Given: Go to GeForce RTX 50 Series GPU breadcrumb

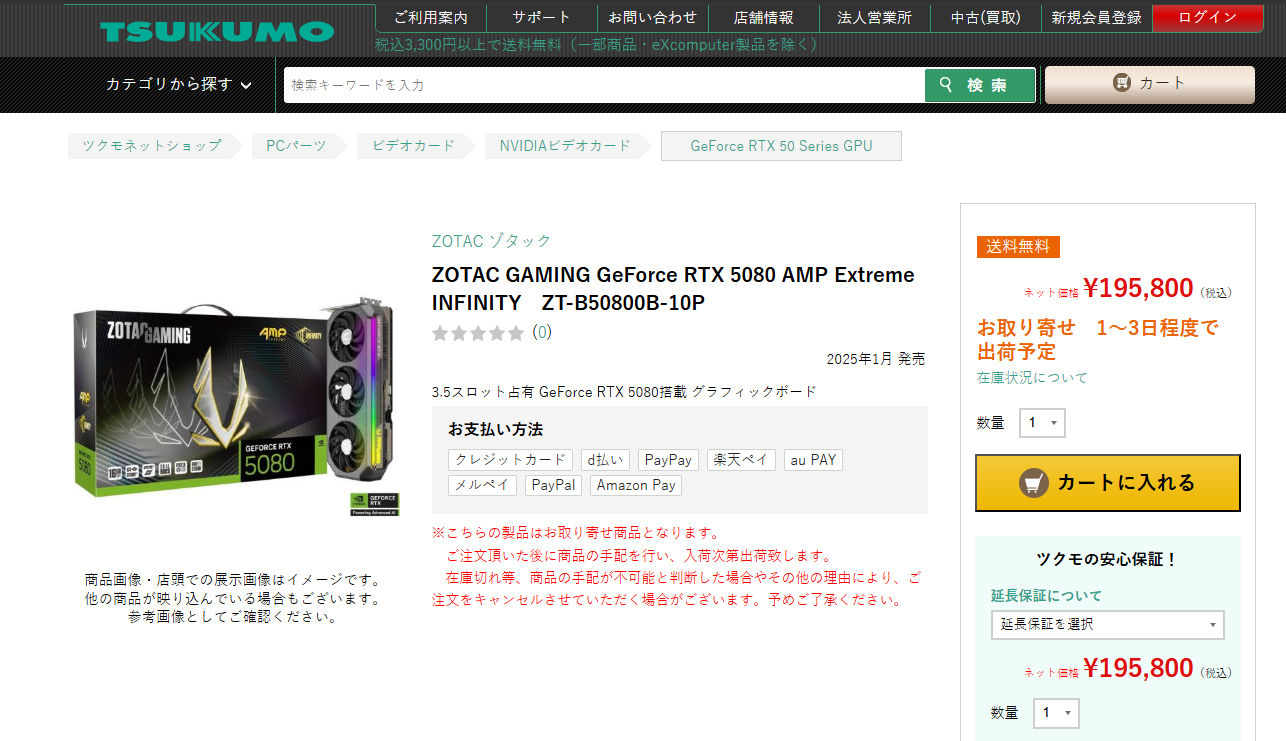Looking at the screenshot, I should point(781,146).
